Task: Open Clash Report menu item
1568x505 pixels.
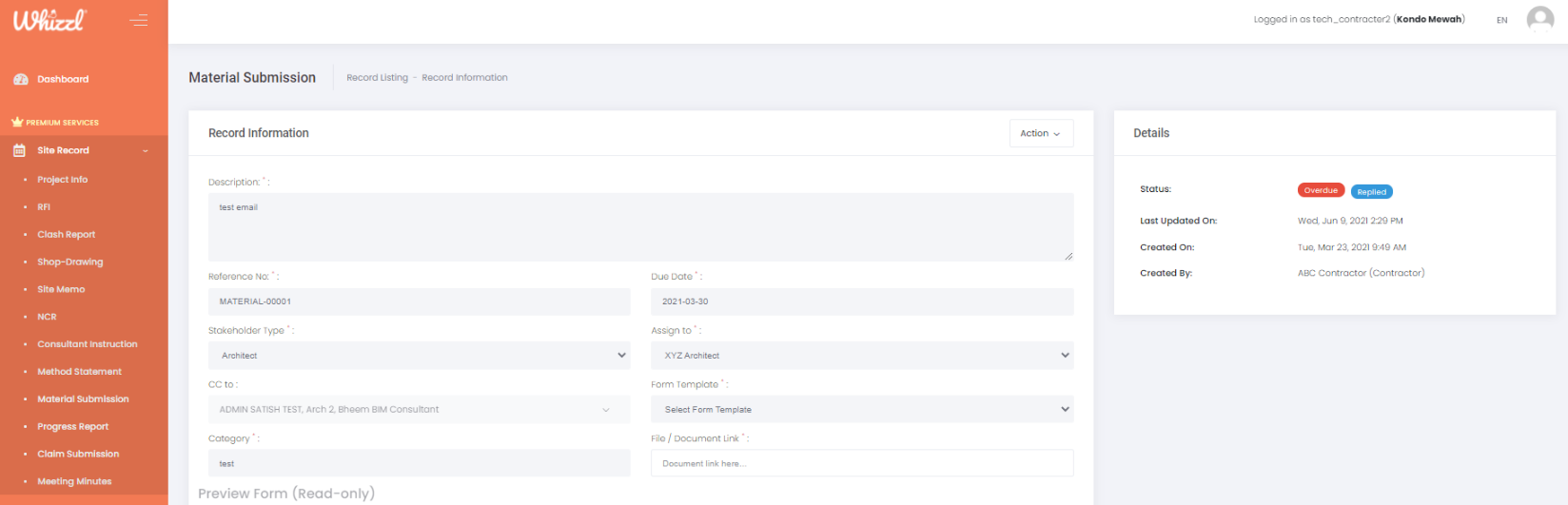Action: point(66,235)
